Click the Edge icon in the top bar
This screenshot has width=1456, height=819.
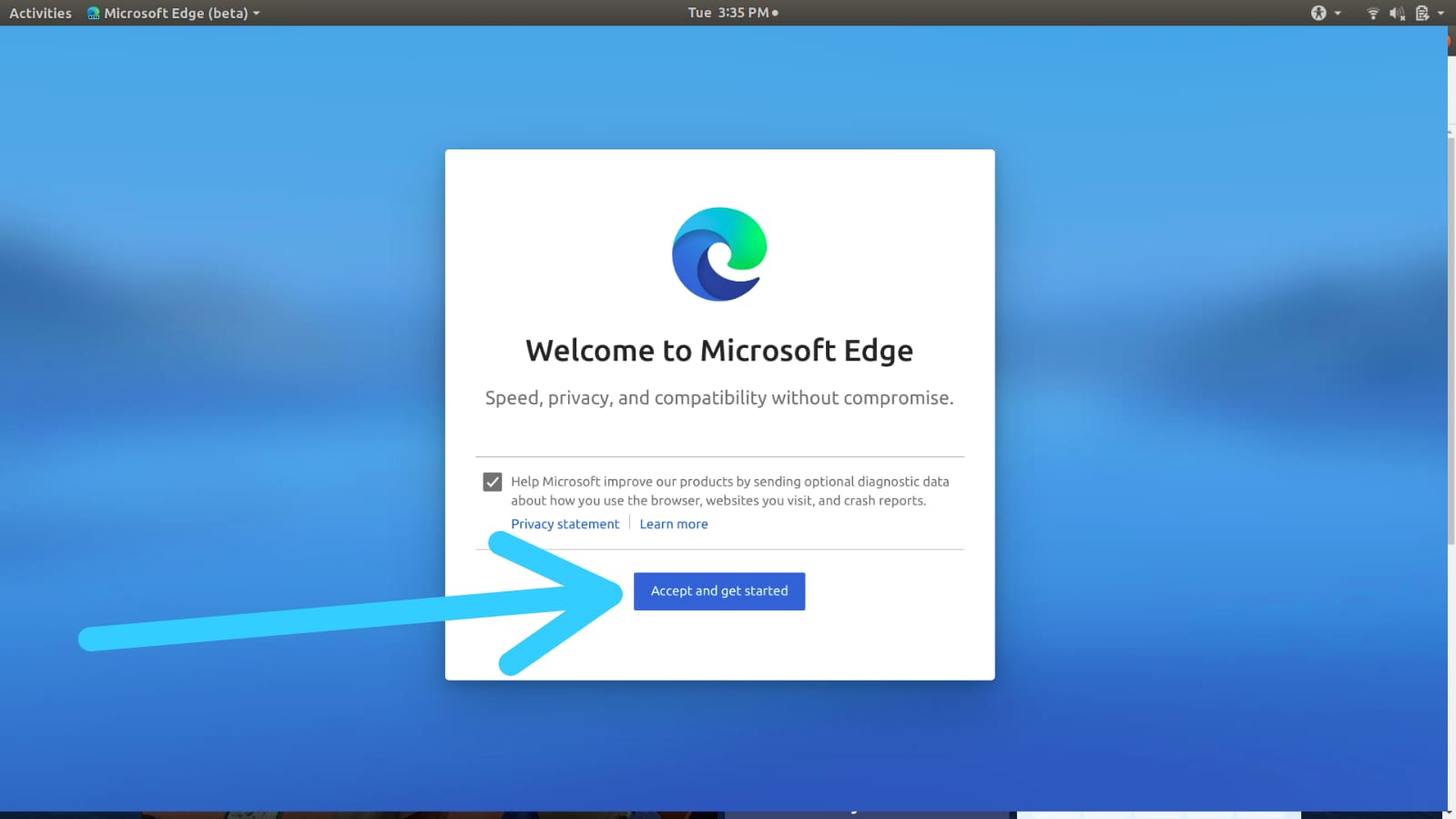pyautogui.click(x=93, y=13)
